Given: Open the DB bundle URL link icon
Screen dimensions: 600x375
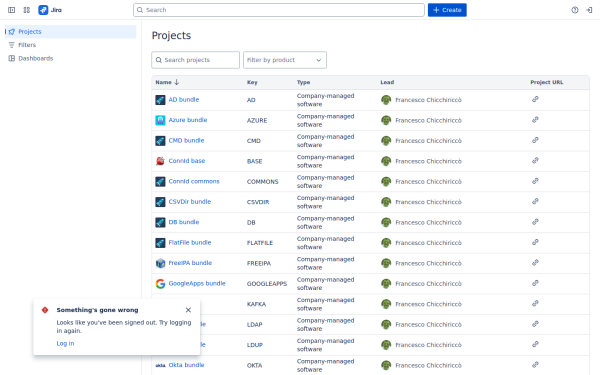Looking at the screenshot, I should pos(535,222).
